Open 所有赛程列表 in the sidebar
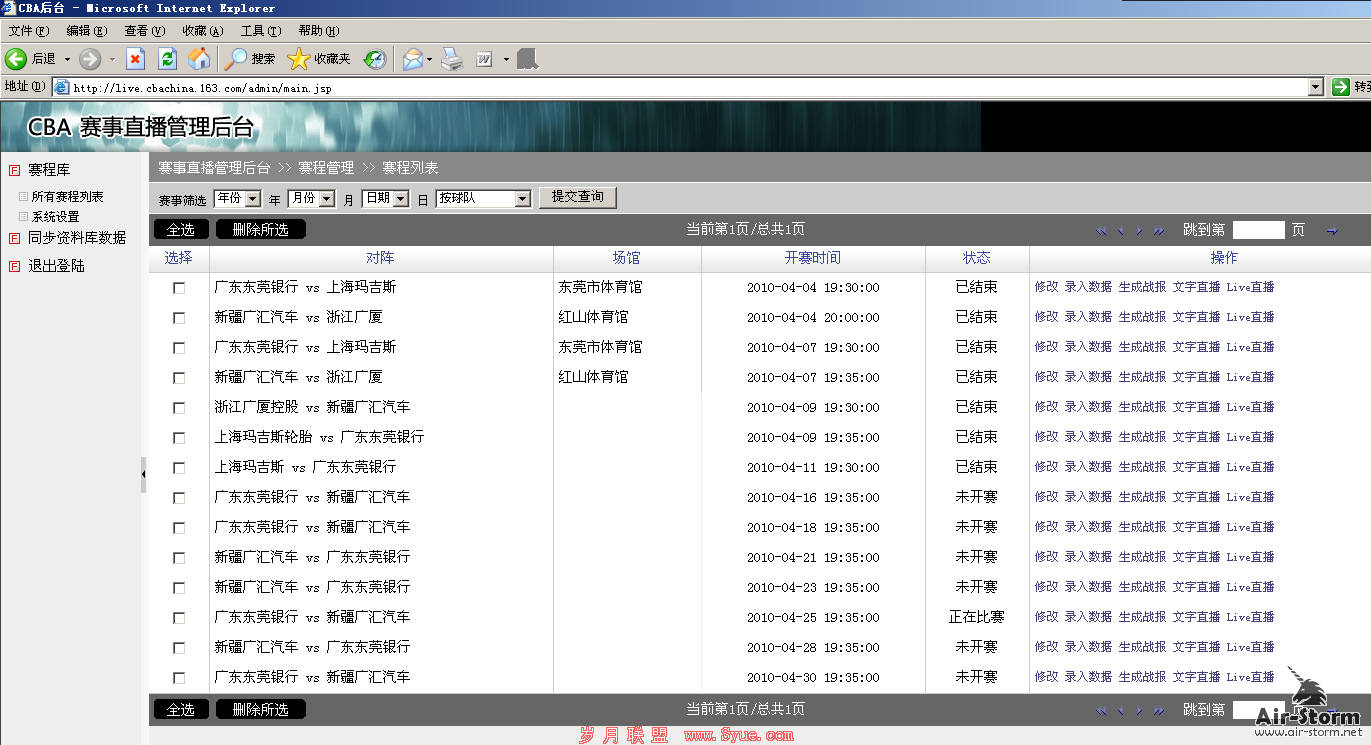The height and width of the screenshot is (745, 1371). (67, 197)
